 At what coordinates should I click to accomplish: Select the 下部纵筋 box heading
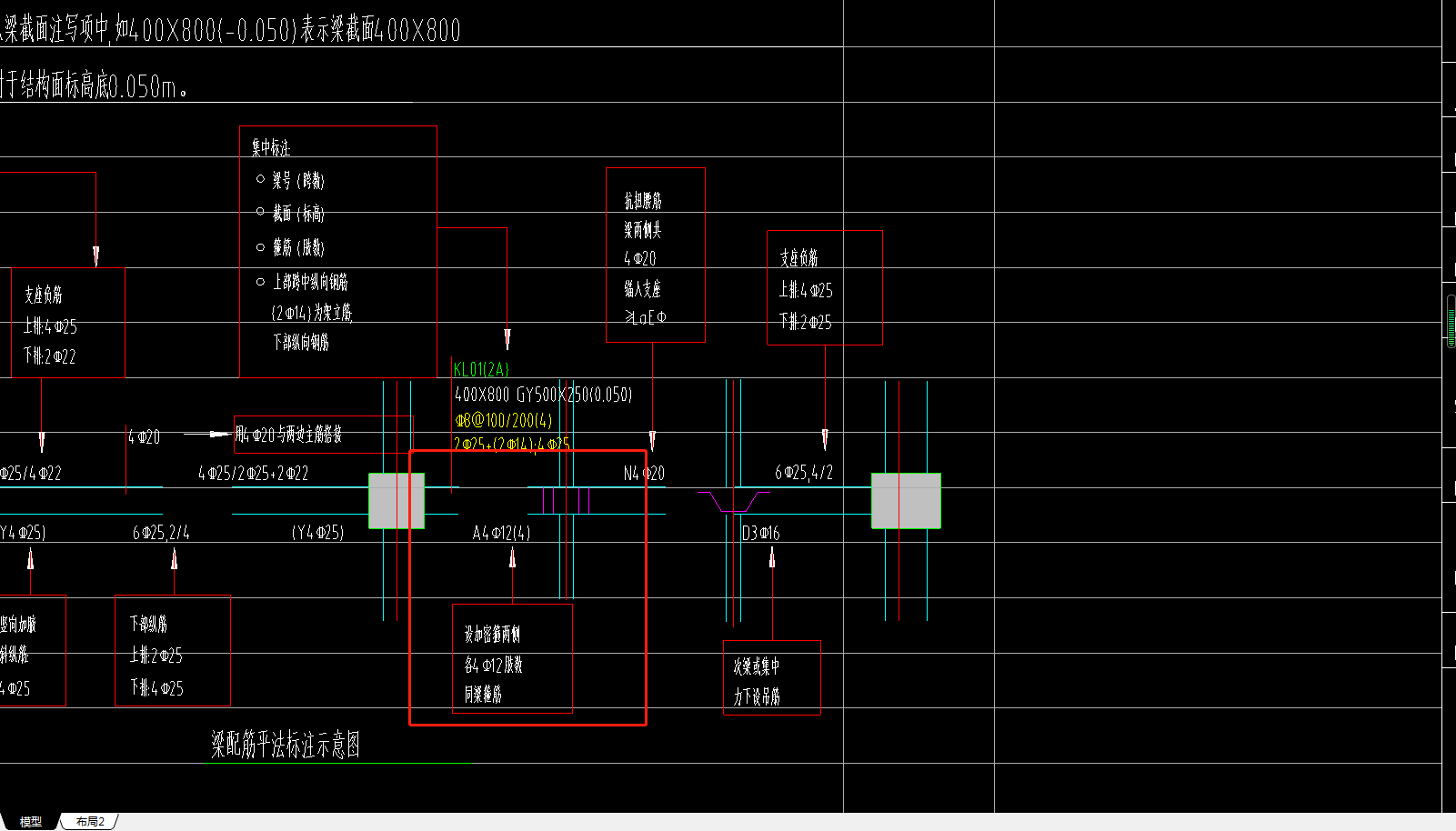(x=148, y=624)
